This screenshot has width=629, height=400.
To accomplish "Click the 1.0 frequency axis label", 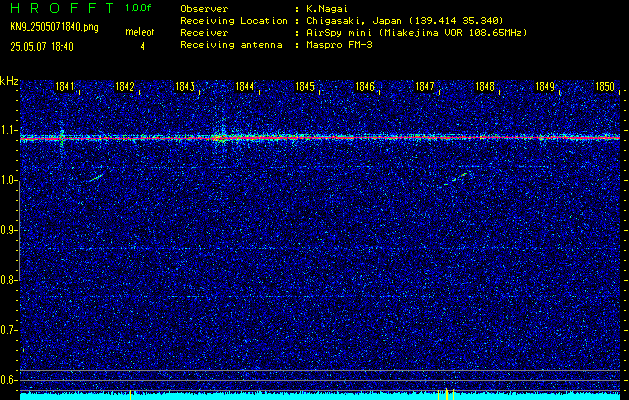I will click(8, 181).
